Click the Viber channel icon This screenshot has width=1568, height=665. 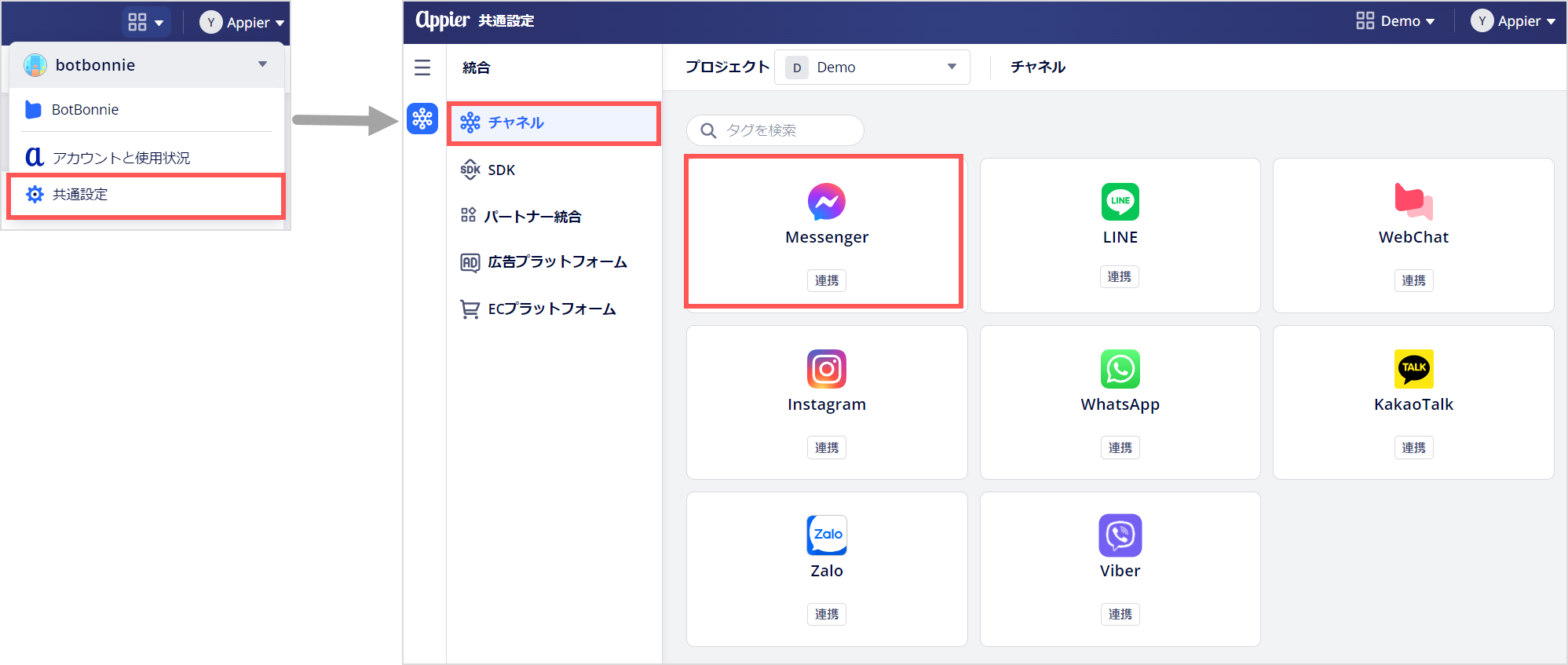point(1120,535)
